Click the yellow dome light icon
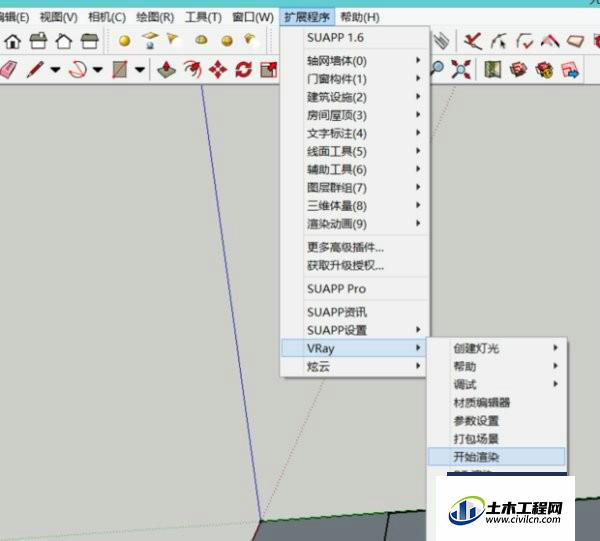 201,40
